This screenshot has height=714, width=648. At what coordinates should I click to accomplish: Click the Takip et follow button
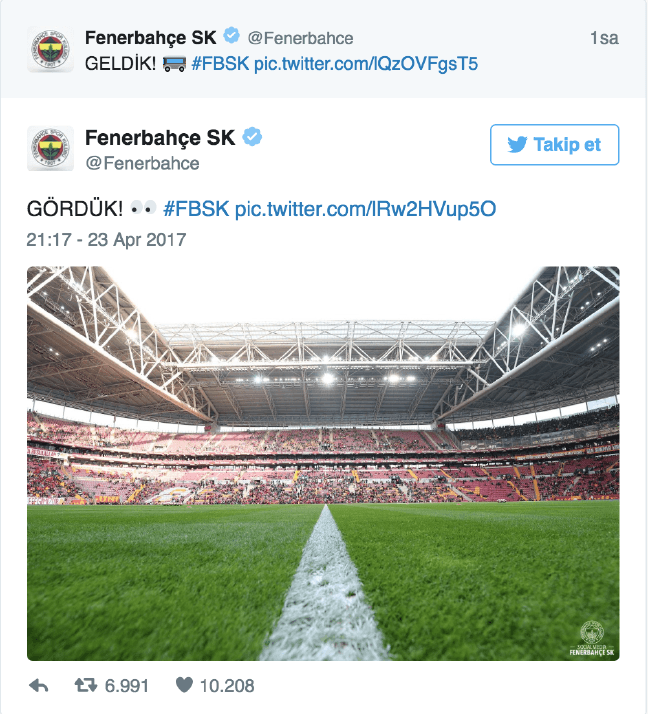[x=554, y=145]
